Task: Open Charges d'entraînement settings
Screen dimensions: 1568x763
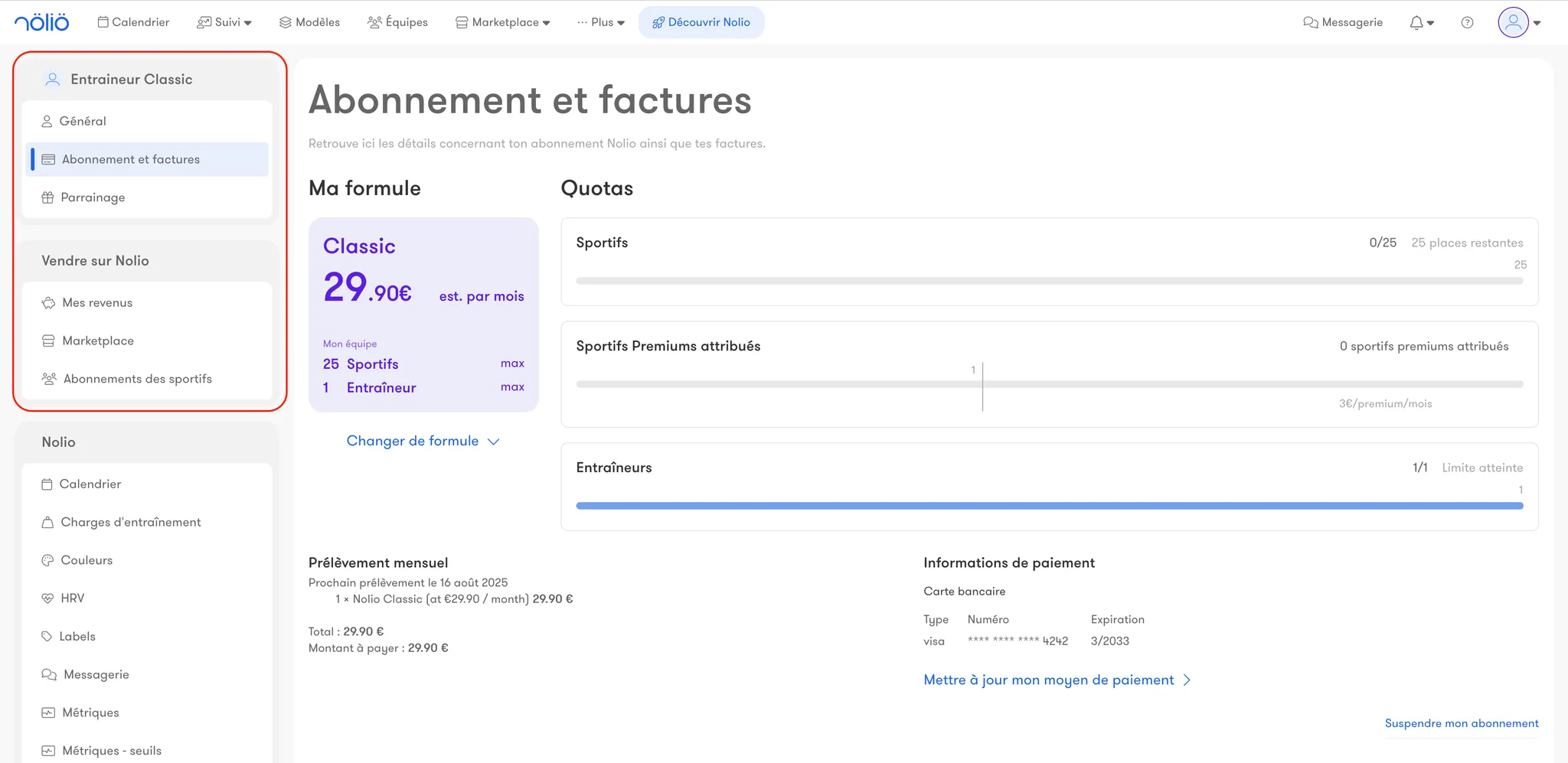Action: [147, 522]
